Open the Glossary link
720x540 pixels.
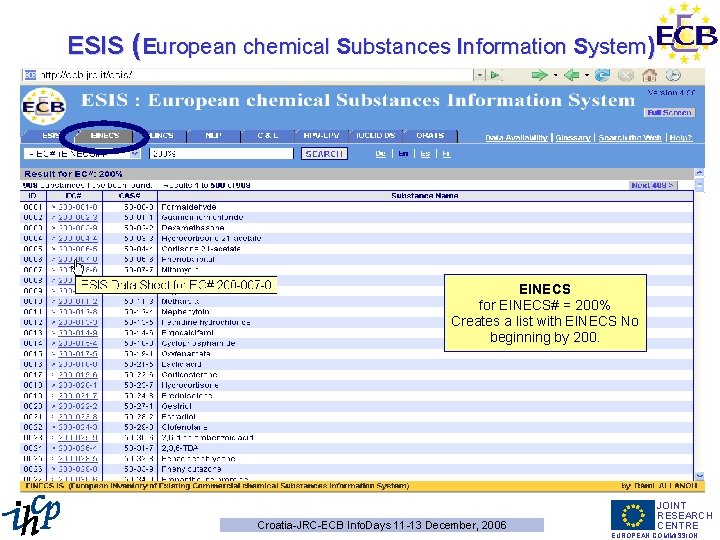573,138
